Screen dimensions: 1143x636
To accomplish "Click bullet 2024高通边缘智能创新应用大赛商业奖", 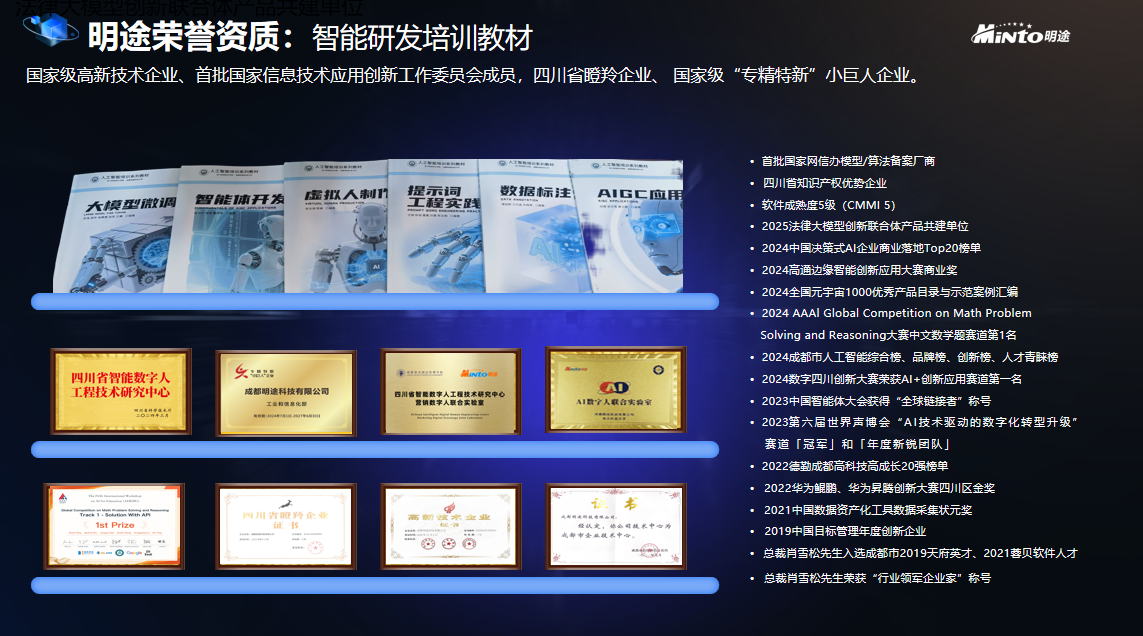I will coord(859,270).
